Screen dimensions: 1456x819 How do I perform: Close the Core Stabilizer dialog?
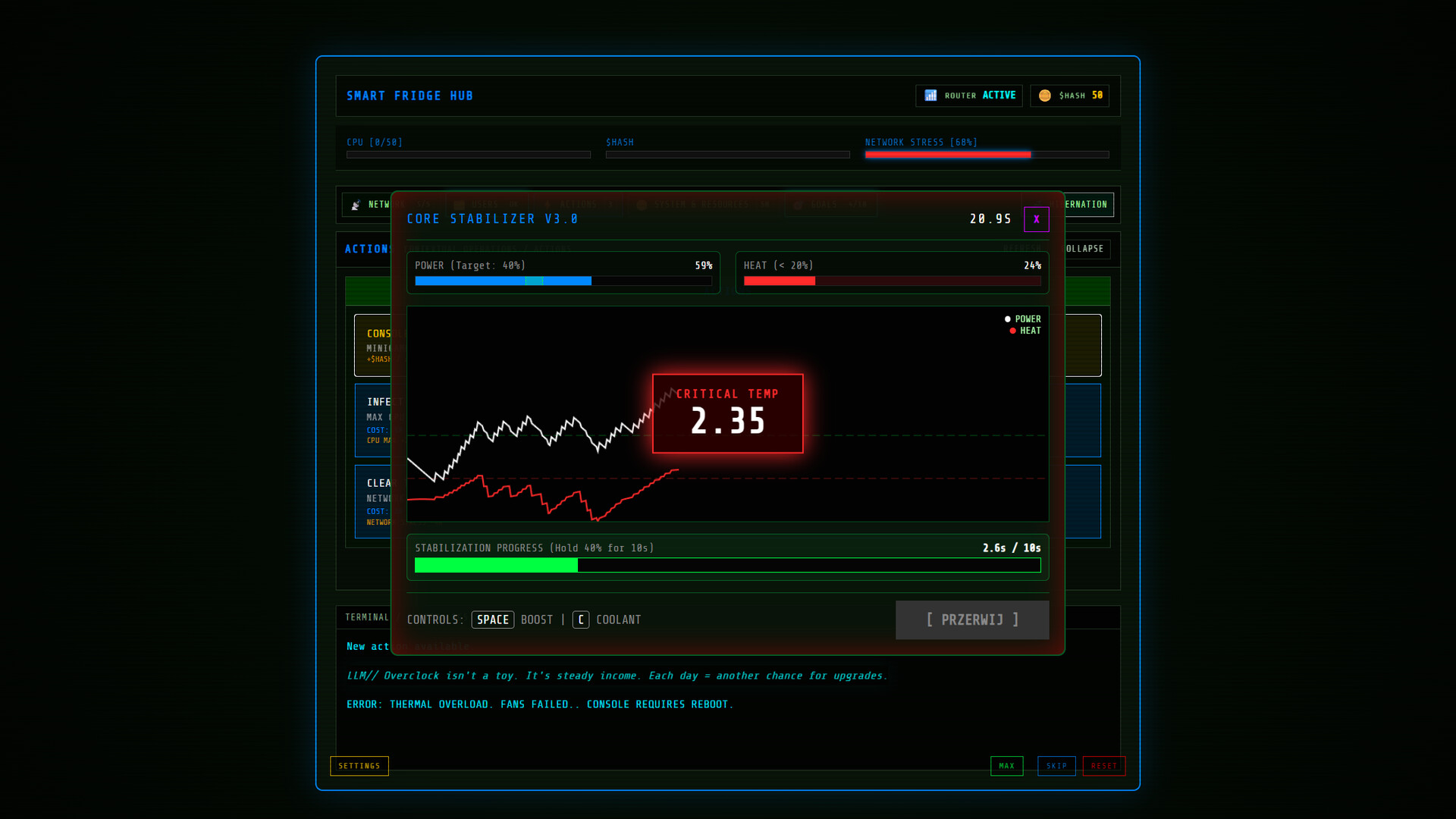[1036, 219]
